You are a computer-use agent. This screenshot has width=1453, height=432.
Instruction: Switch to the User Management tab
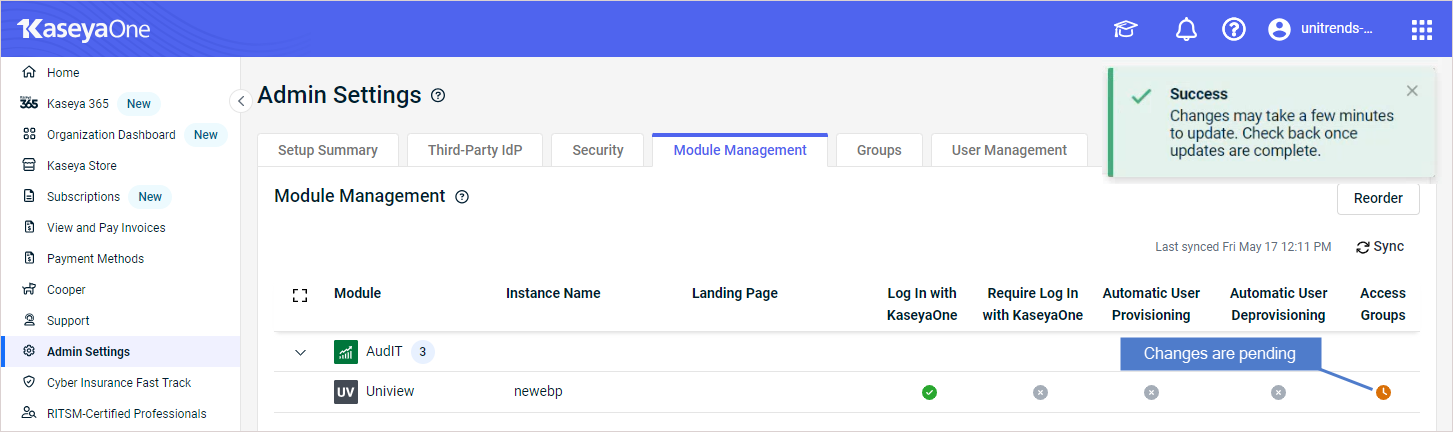(1009, 150)
